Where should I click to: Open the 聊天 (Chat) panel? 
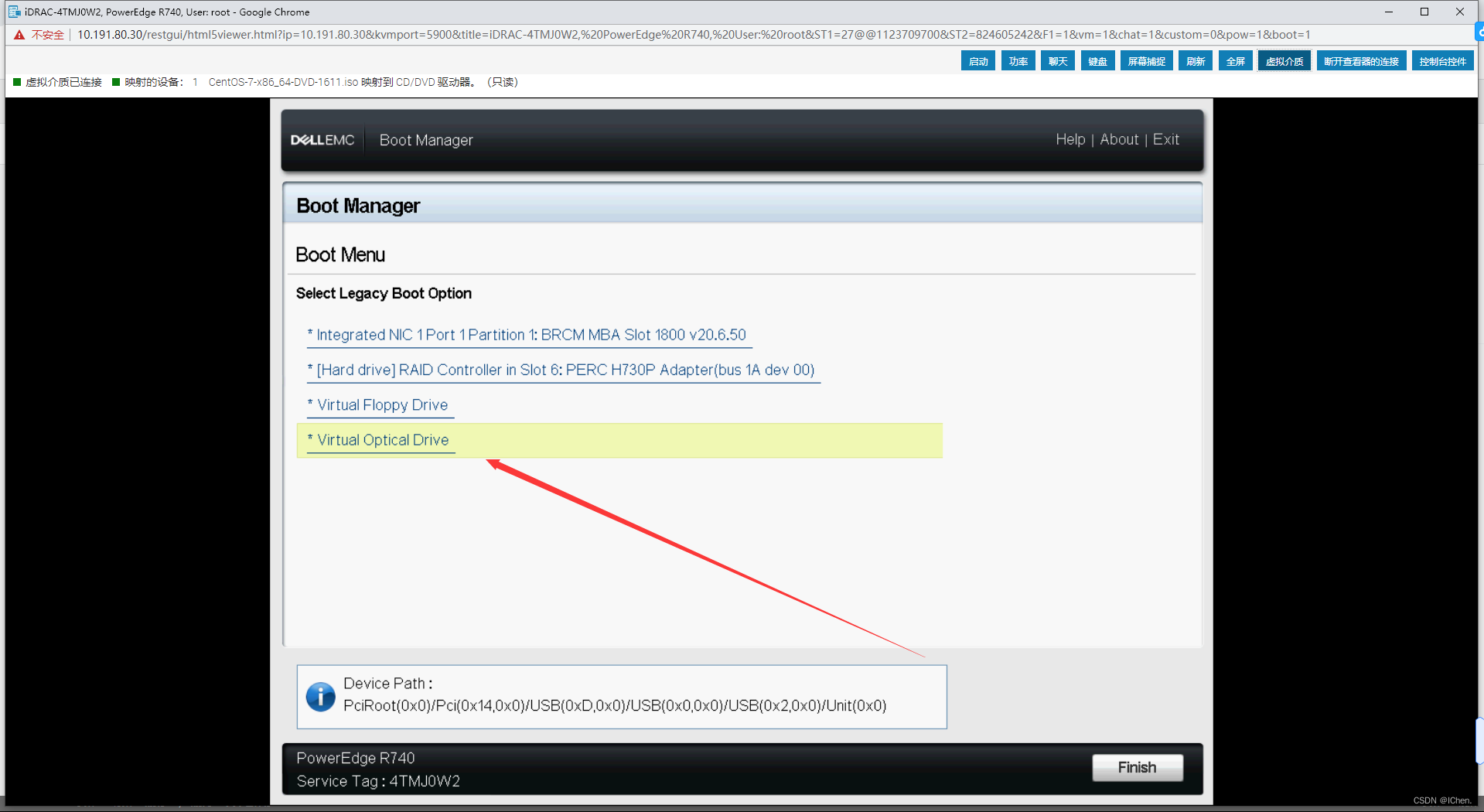coord(1057,61)
